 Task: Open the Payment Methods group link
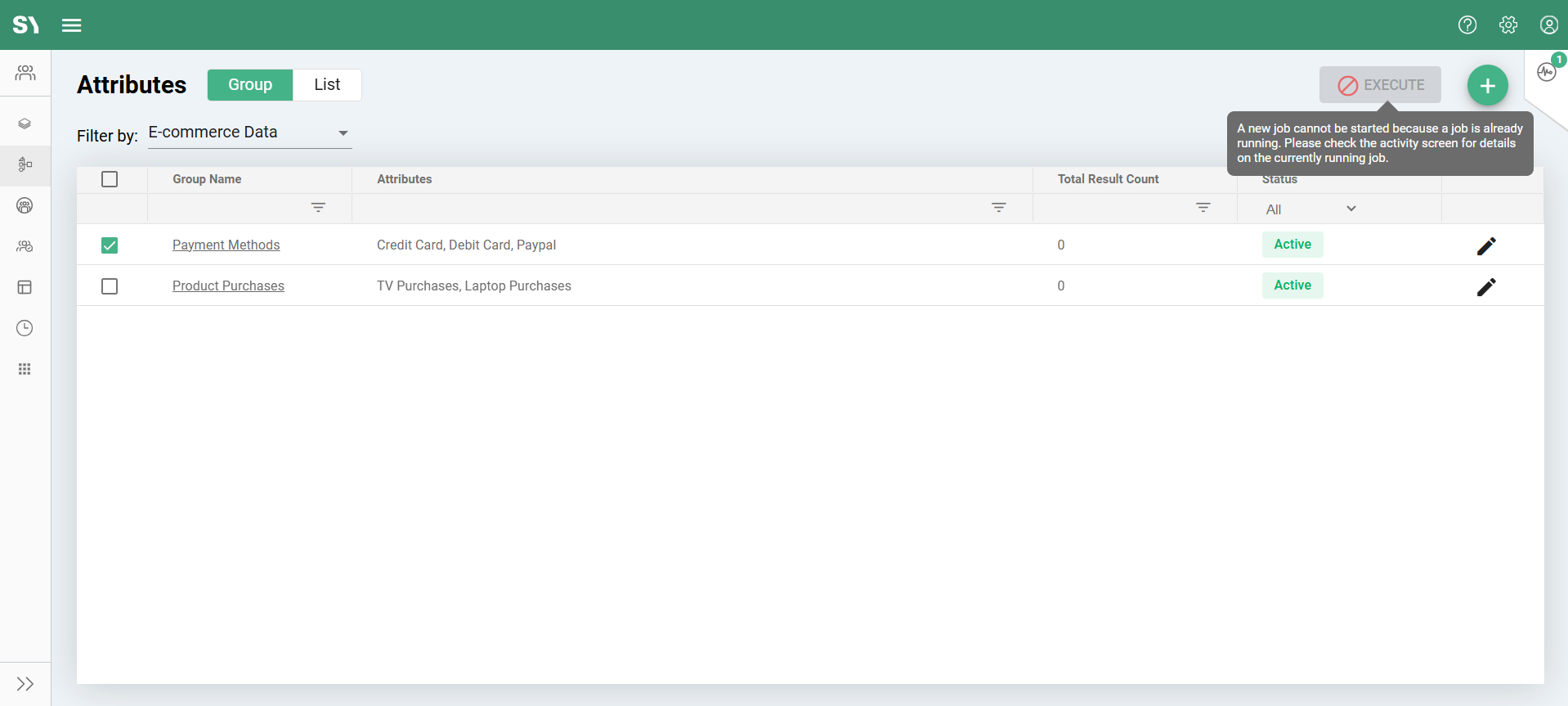(x=226, y=245)
